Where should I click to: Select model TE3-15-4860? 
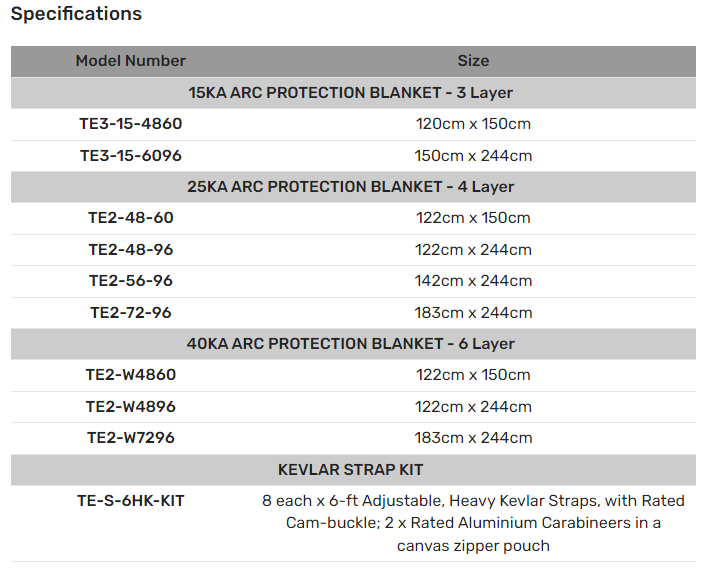[x=131, y=124]
